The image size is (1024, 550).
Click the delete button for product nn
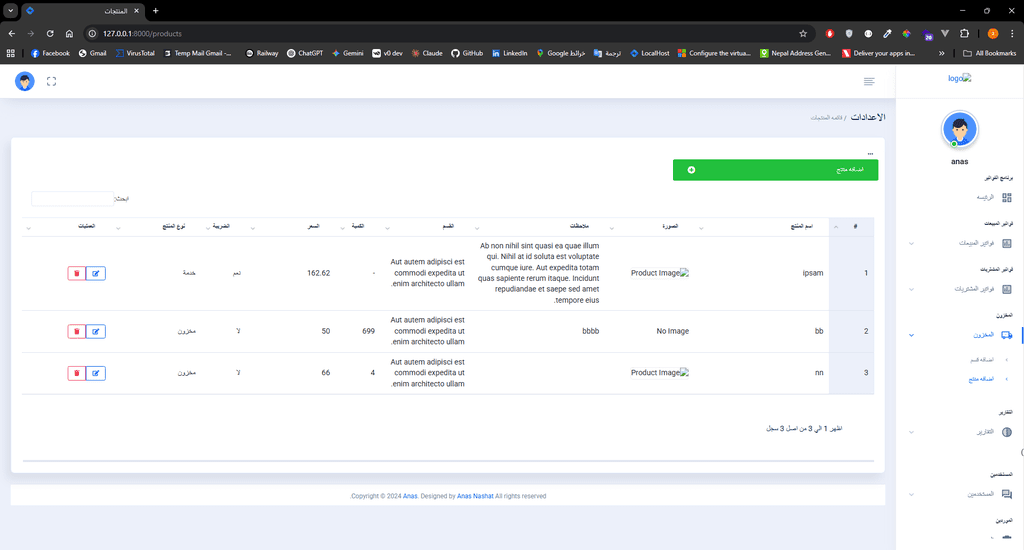point(76,373)
